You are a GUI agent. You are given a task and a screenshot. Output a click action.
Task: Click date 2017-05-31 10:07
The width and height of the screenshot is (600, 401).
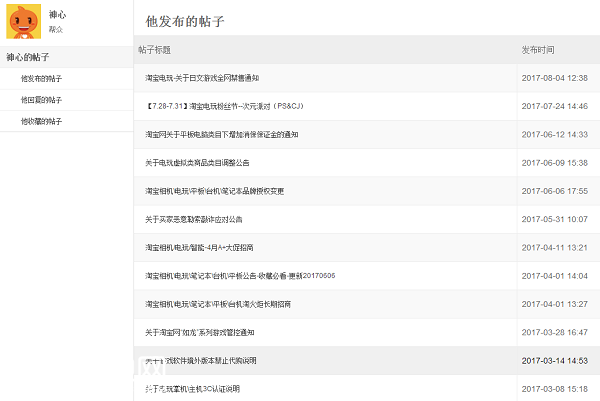555,220
